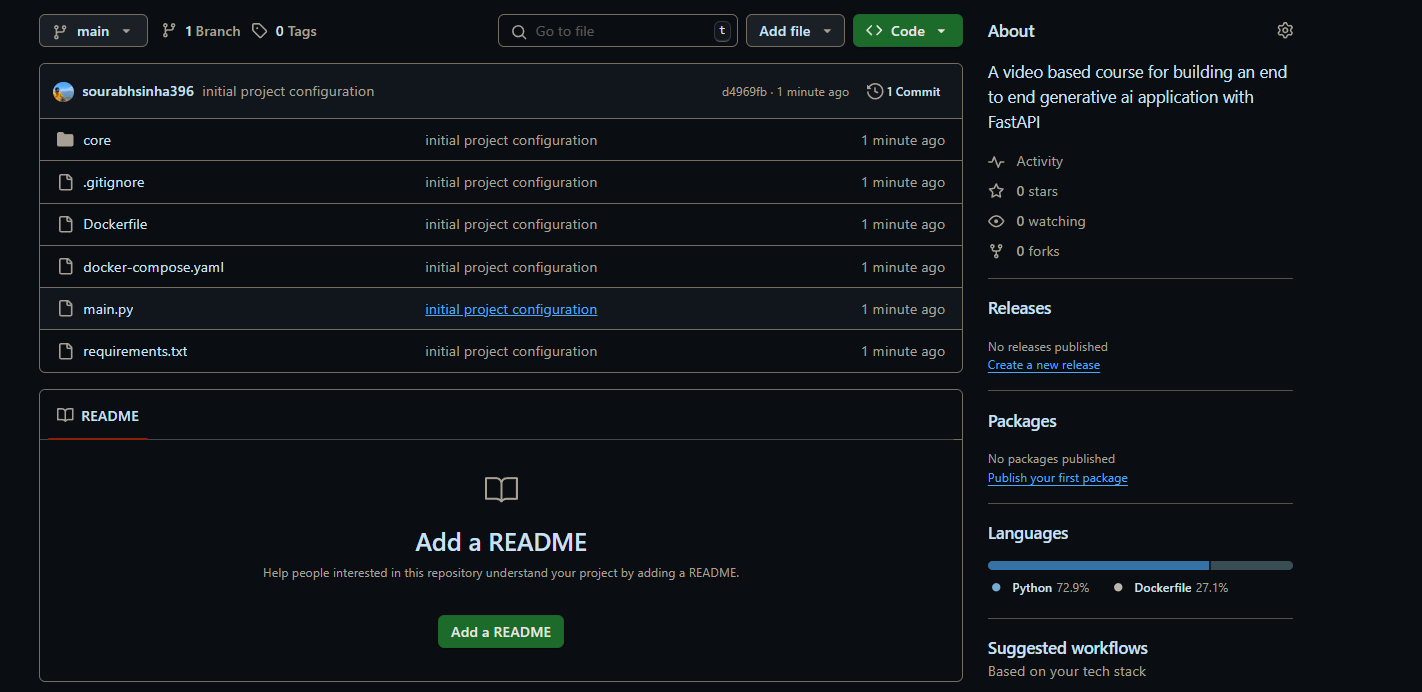The height and width of the screenshot is (692, 1422).
Task: Click the main.py file icon
Action: click(x=66, y=309)
